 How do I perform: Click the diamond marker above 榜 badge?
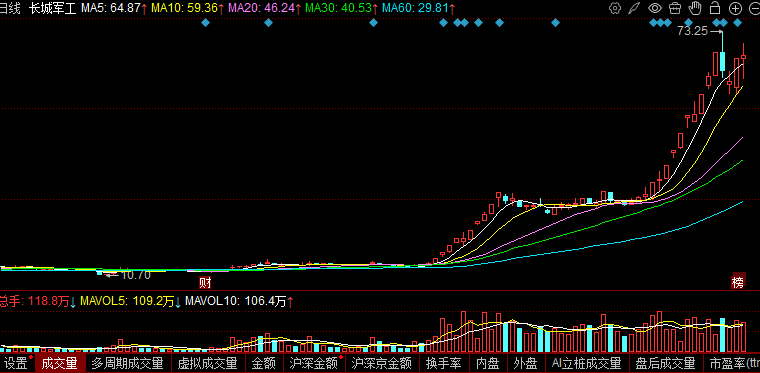coord(737,22)
